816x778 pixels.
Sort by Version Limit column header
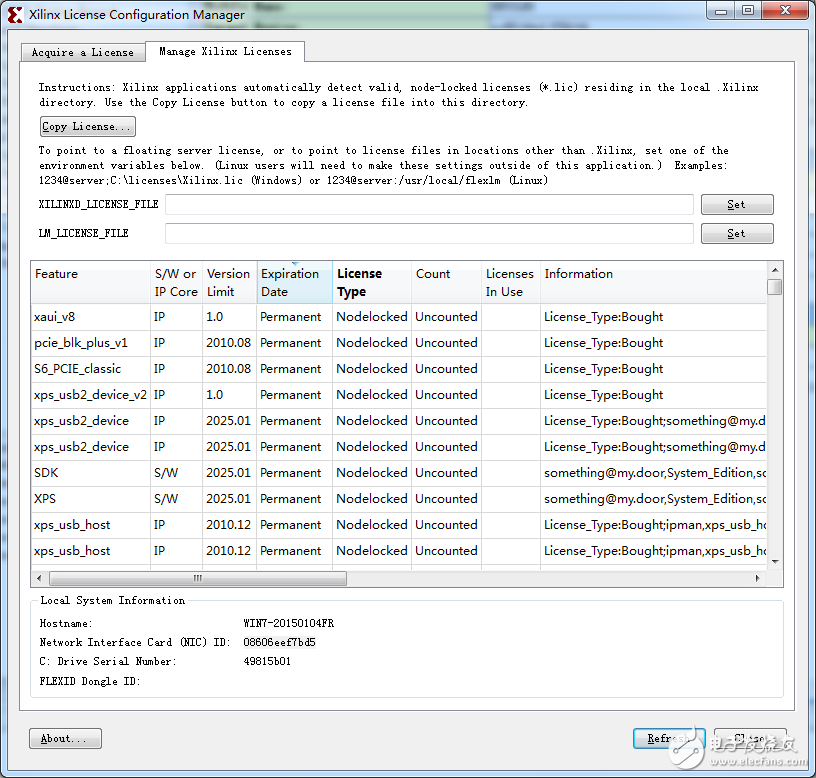pyautogui.click(x=230, y=283)
